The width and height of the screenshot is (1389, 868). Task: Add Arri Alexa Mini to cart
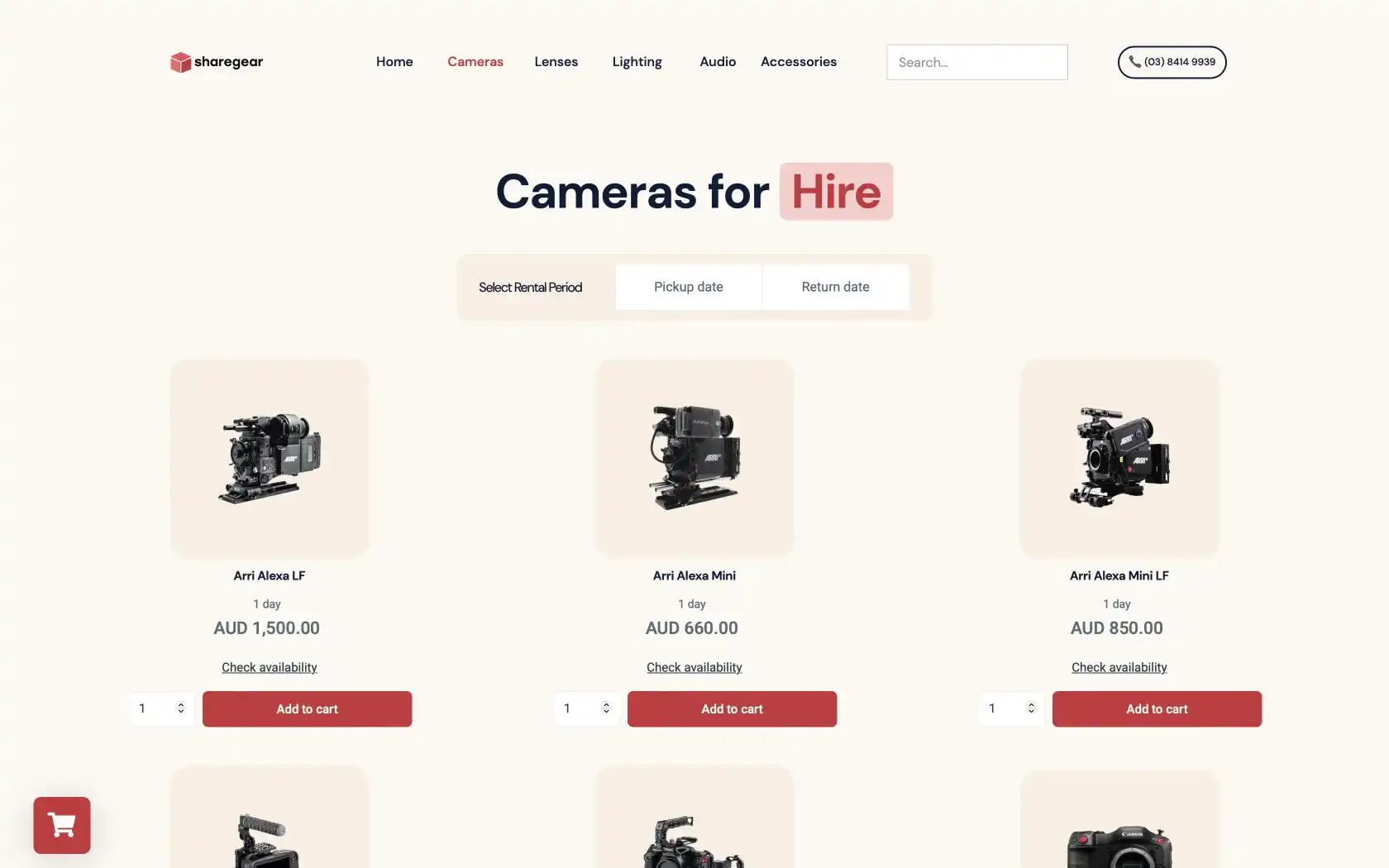tap(733, 709)
